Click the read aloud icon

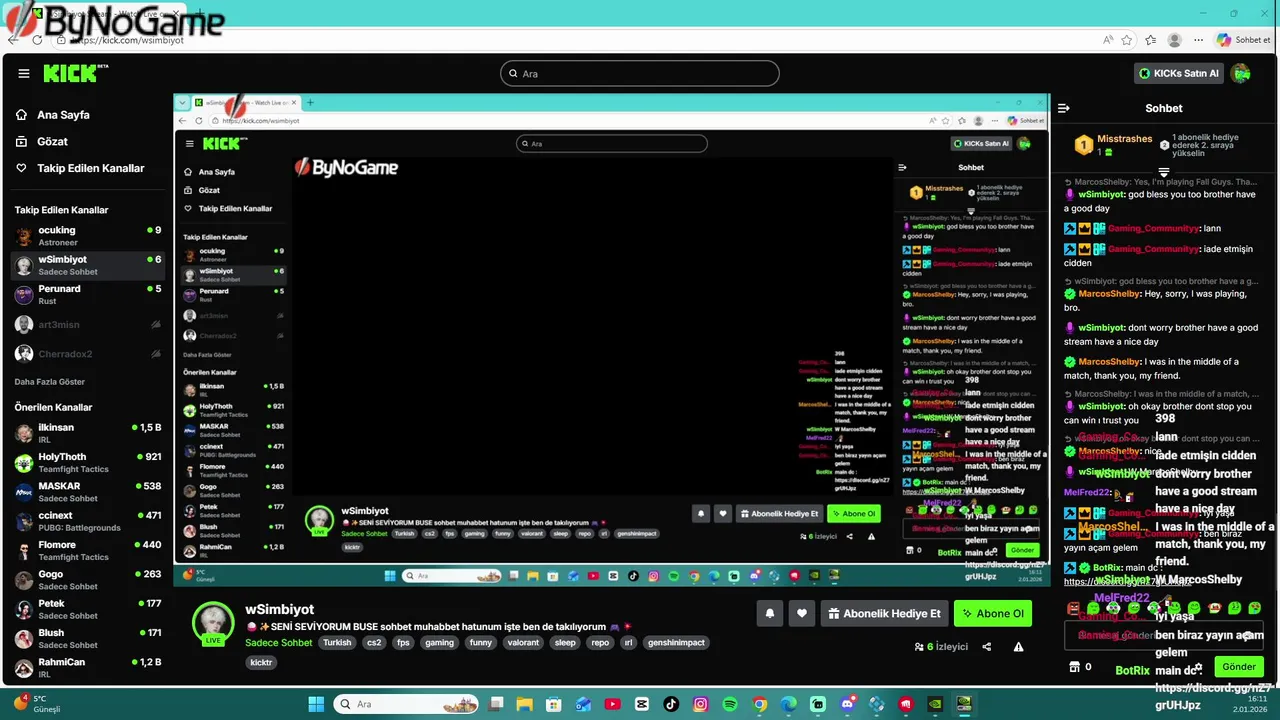point(1107,40)
